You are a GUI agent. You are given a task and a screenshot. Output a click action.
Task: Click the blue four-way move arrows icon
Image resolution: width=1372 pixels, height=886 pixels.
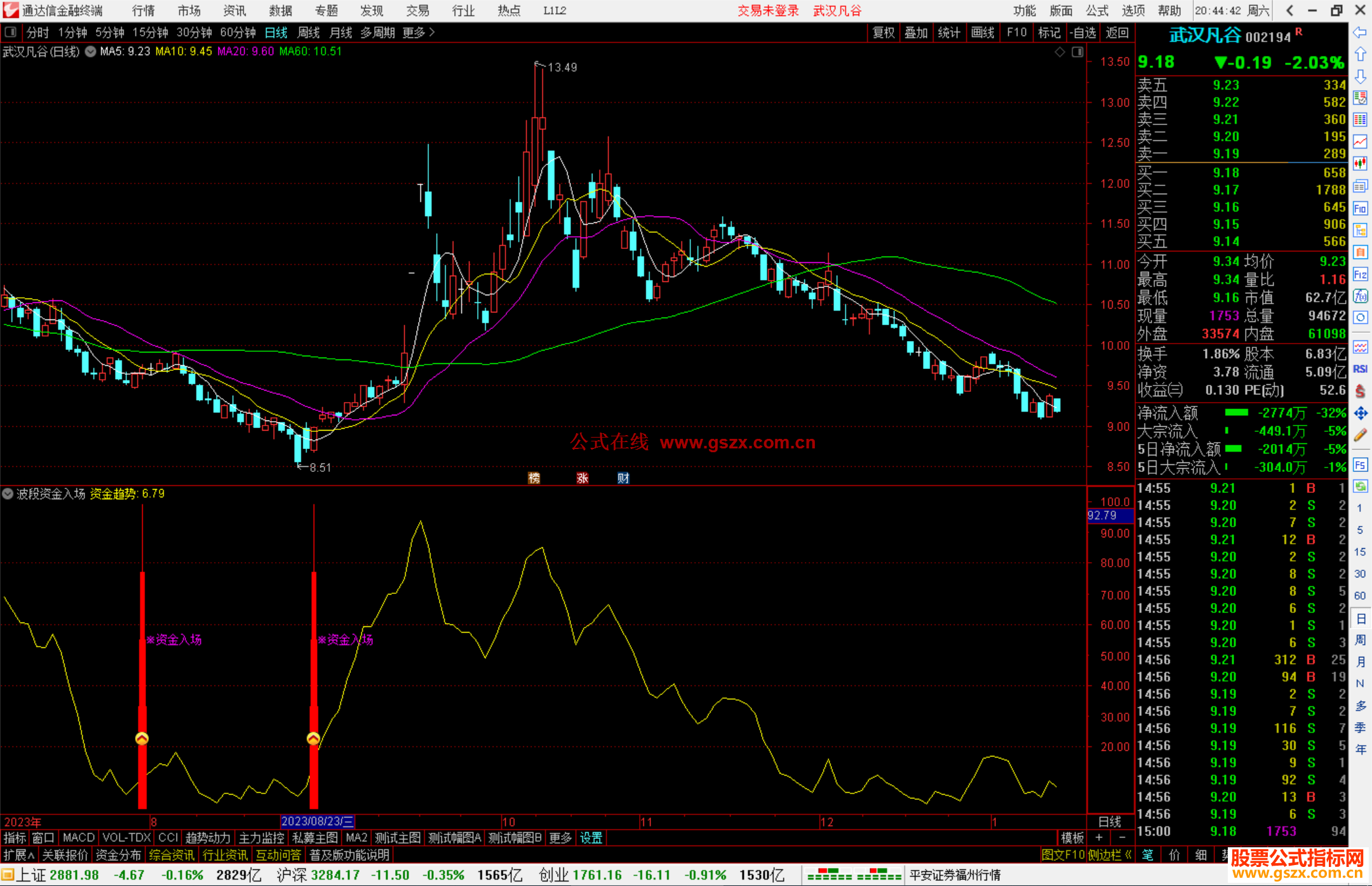[x=1360, y=413]
